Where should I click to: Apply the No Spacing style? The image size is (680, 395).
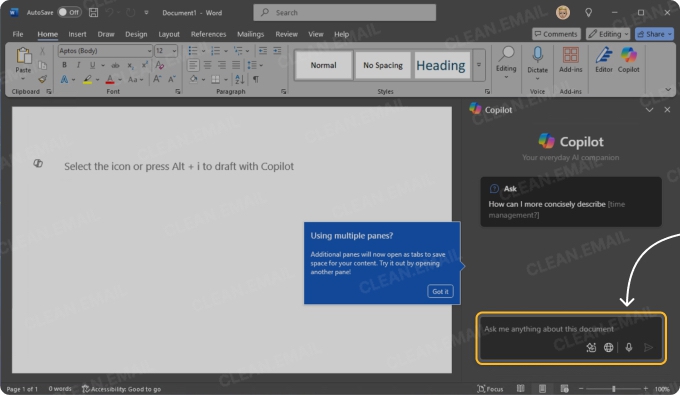382,65
